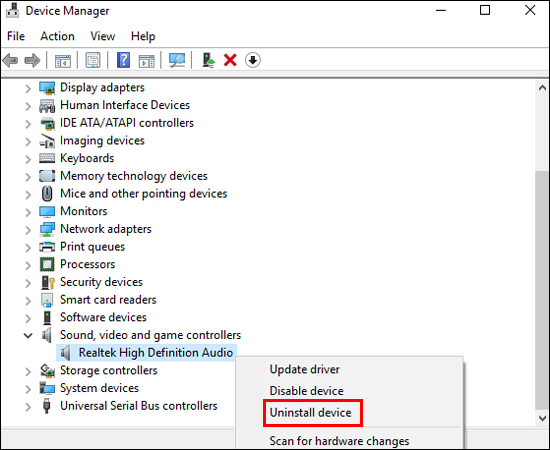The image size is (550, 450).
Task: Click the Back arrow toolbar icon
Action: 10,60
